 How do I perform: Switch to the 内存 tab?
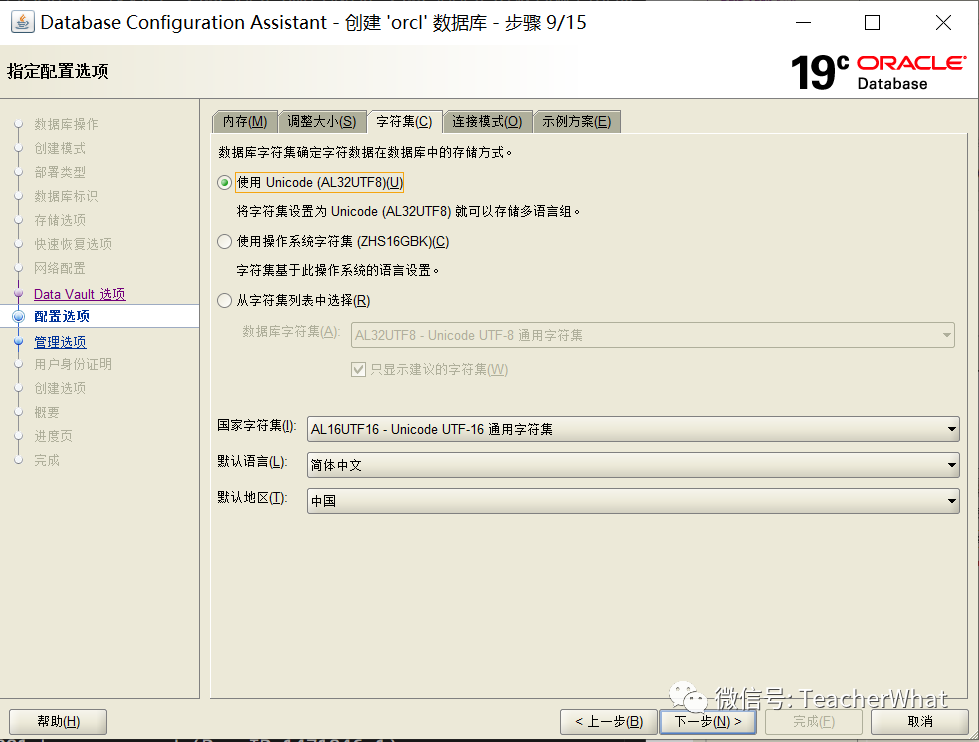tap(245, 120)
